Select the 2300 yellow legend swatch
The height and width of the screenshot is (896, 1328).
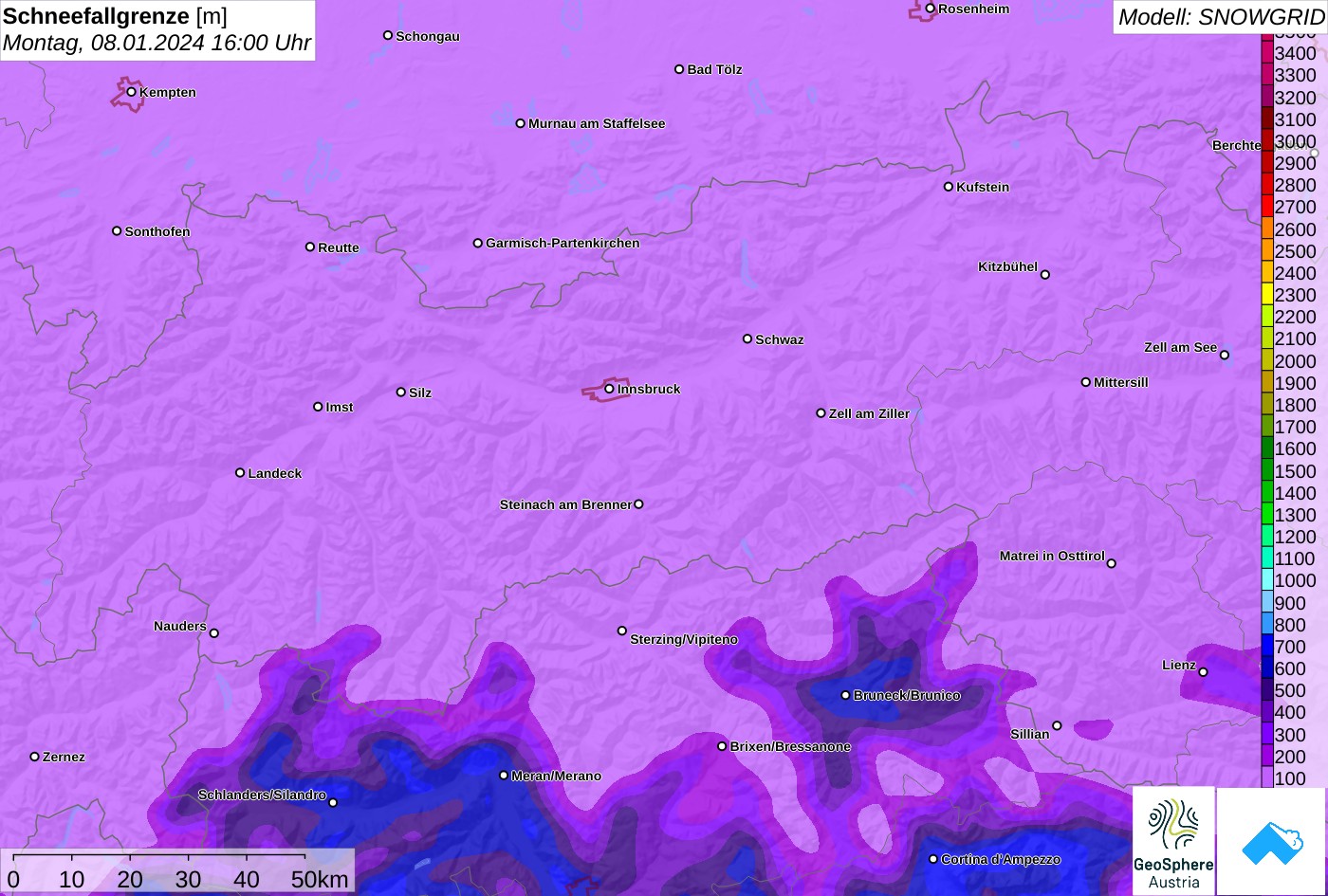coord(1267,294)
